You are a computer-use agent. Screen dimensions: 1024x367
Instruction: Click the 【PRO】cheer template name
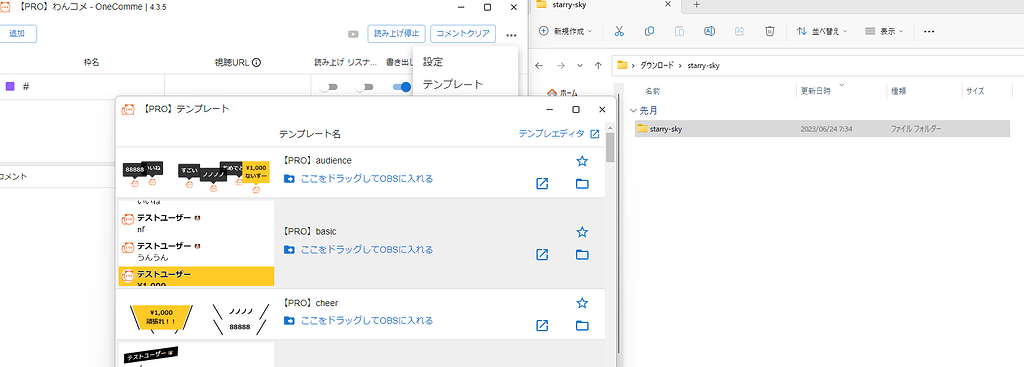coord(310,303)
